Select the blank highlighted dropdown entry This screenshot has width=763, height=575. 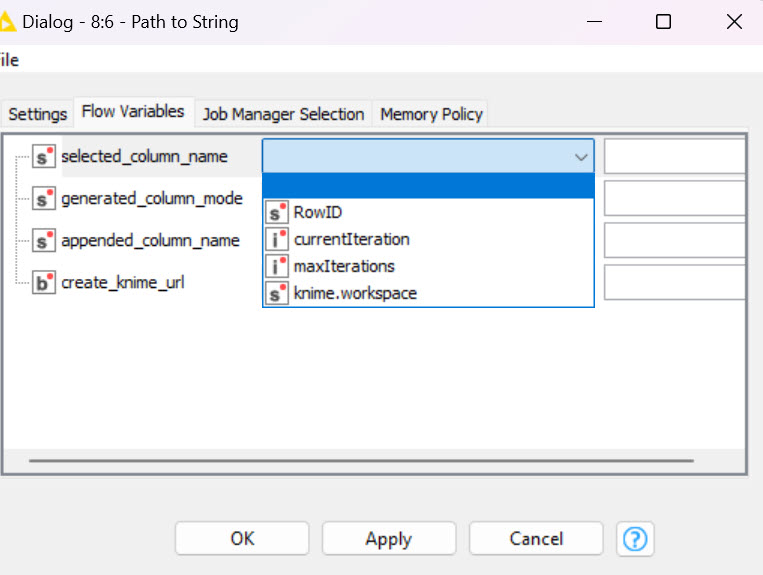pos(428,186)
